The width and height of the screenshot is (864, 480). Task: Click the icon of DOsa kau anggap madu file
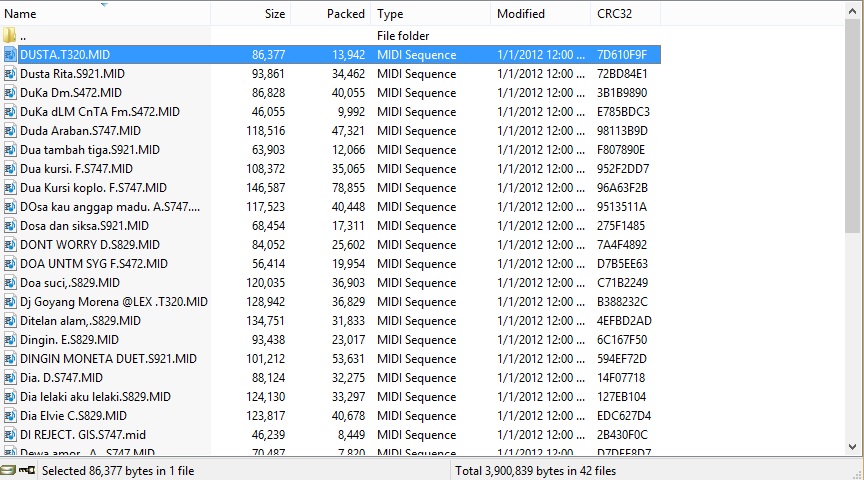pyautogui.click(x=10, y=207)
